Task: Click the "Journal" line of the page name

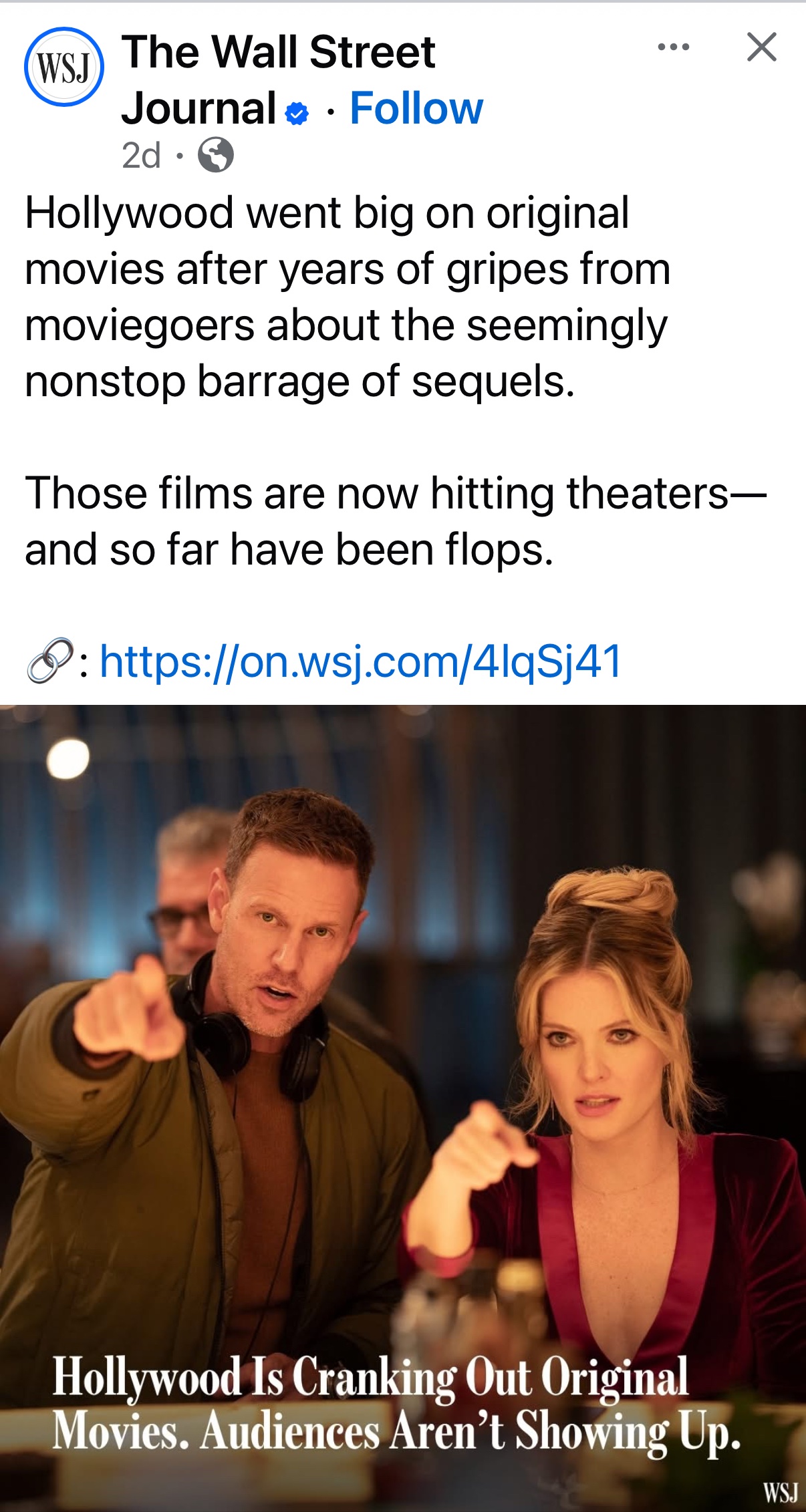Action: (199, 108)
